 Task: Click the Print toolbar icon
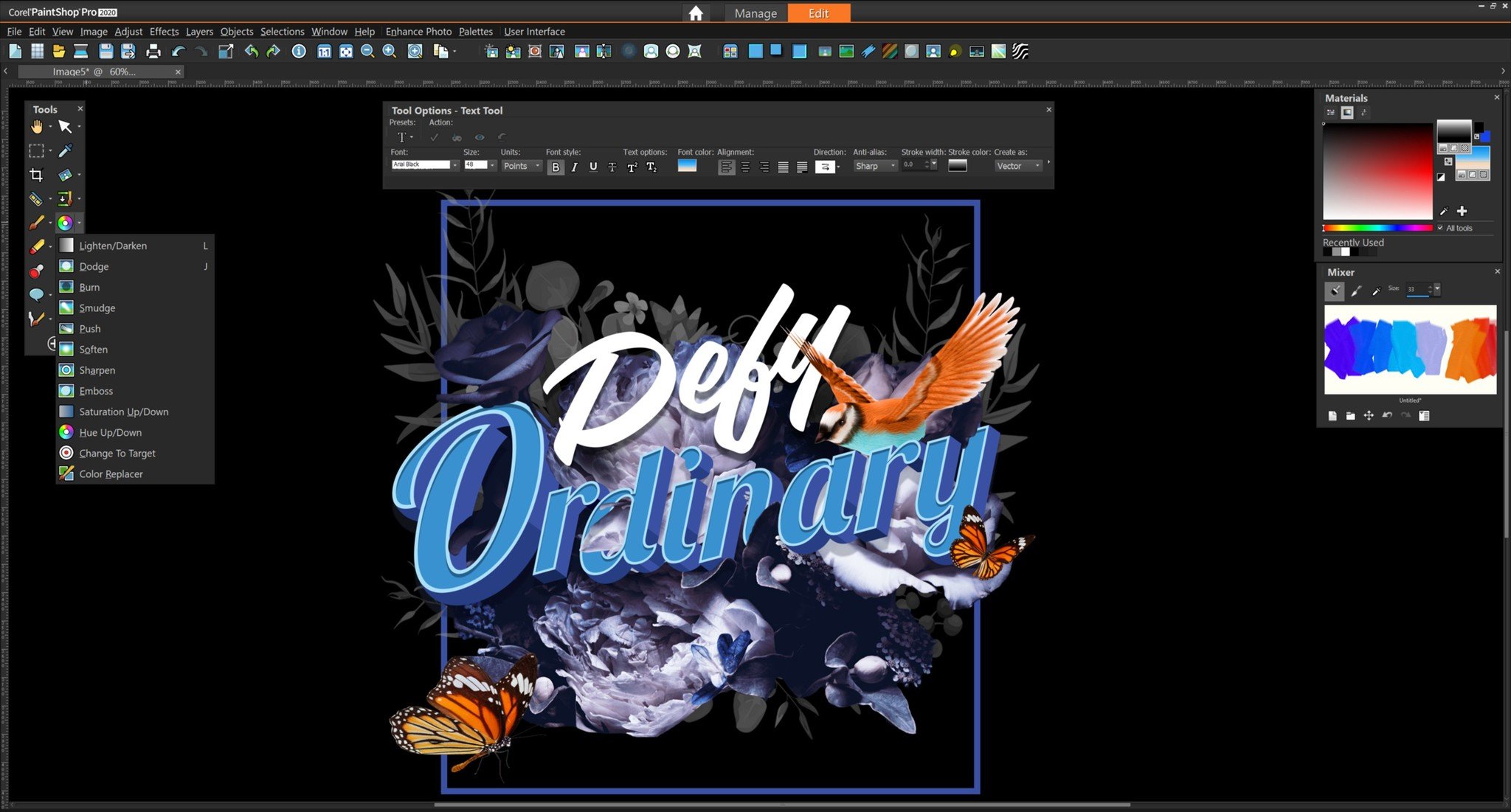153,51
